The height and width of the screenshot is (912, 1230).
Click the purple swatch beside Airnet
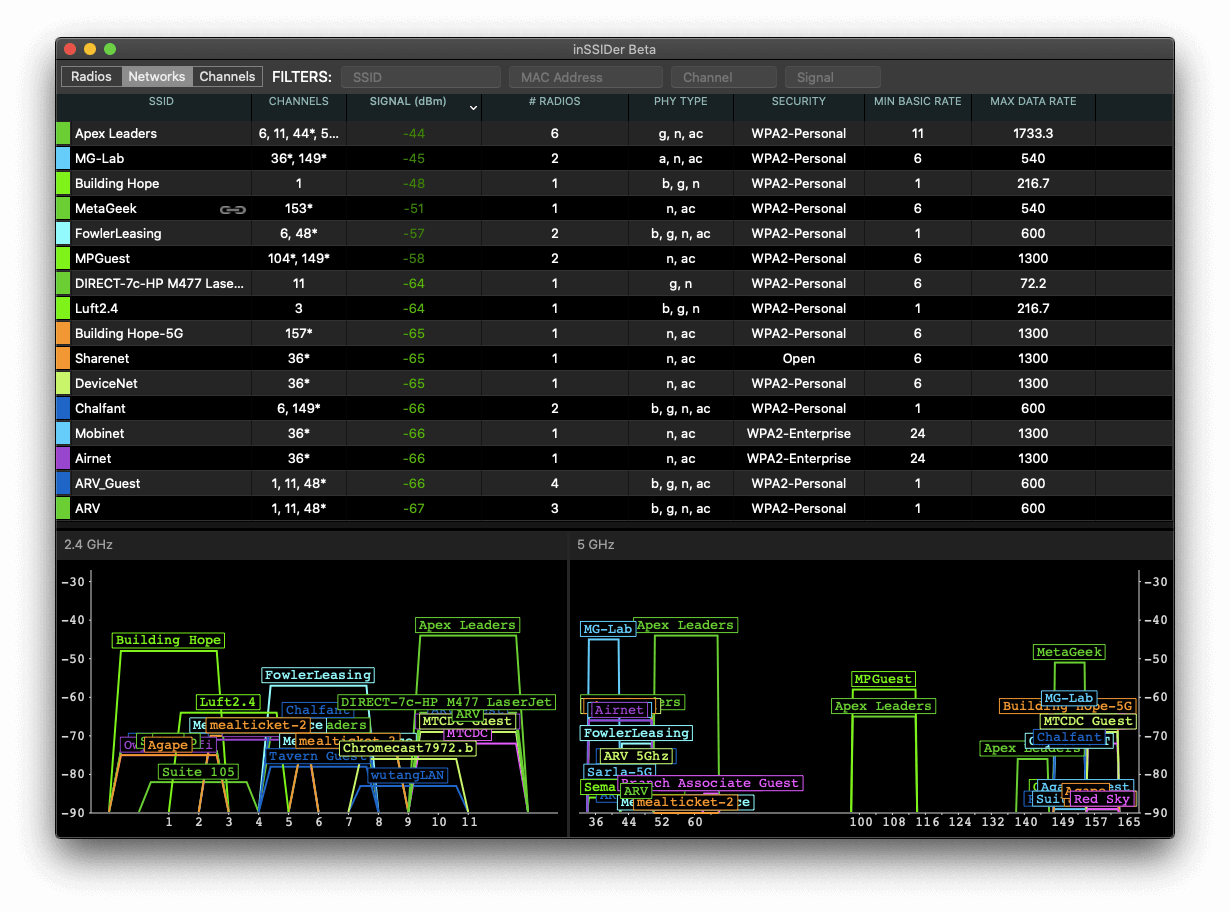[x=63, y=459]
